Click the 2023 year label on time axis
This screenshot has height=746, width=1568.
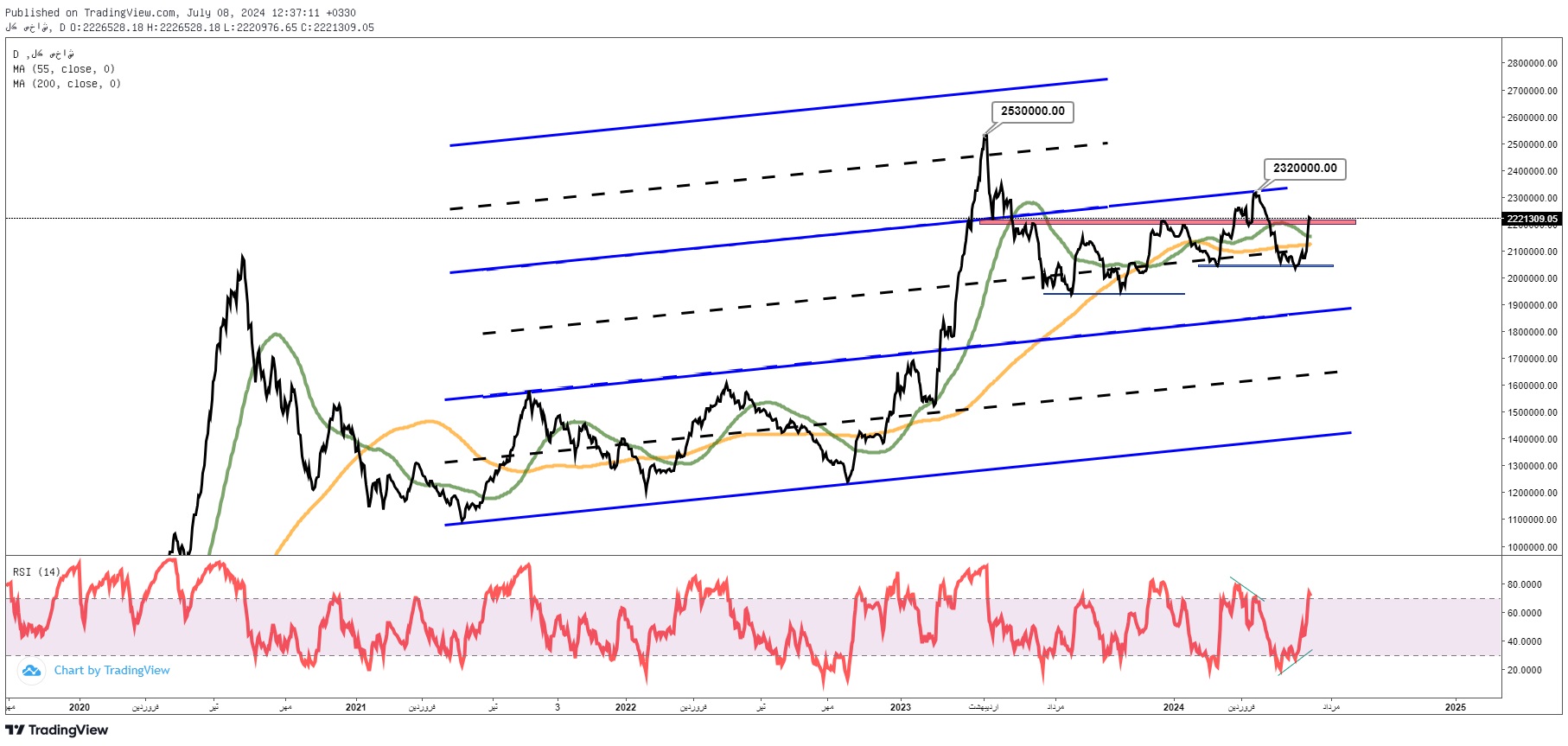(x=901, y=707)
